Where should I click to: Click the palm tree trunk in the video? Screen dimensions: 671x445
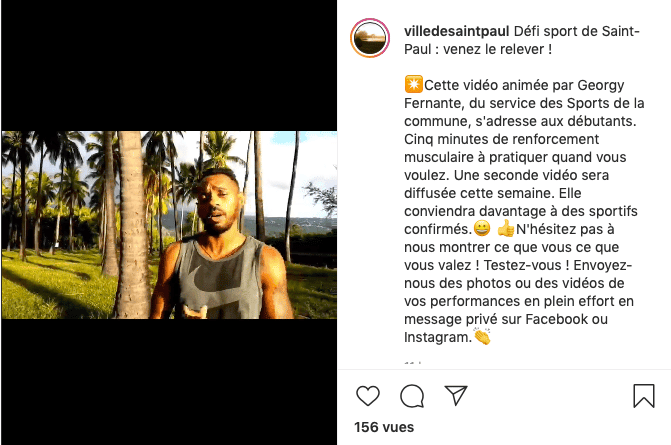coord(132,225)
